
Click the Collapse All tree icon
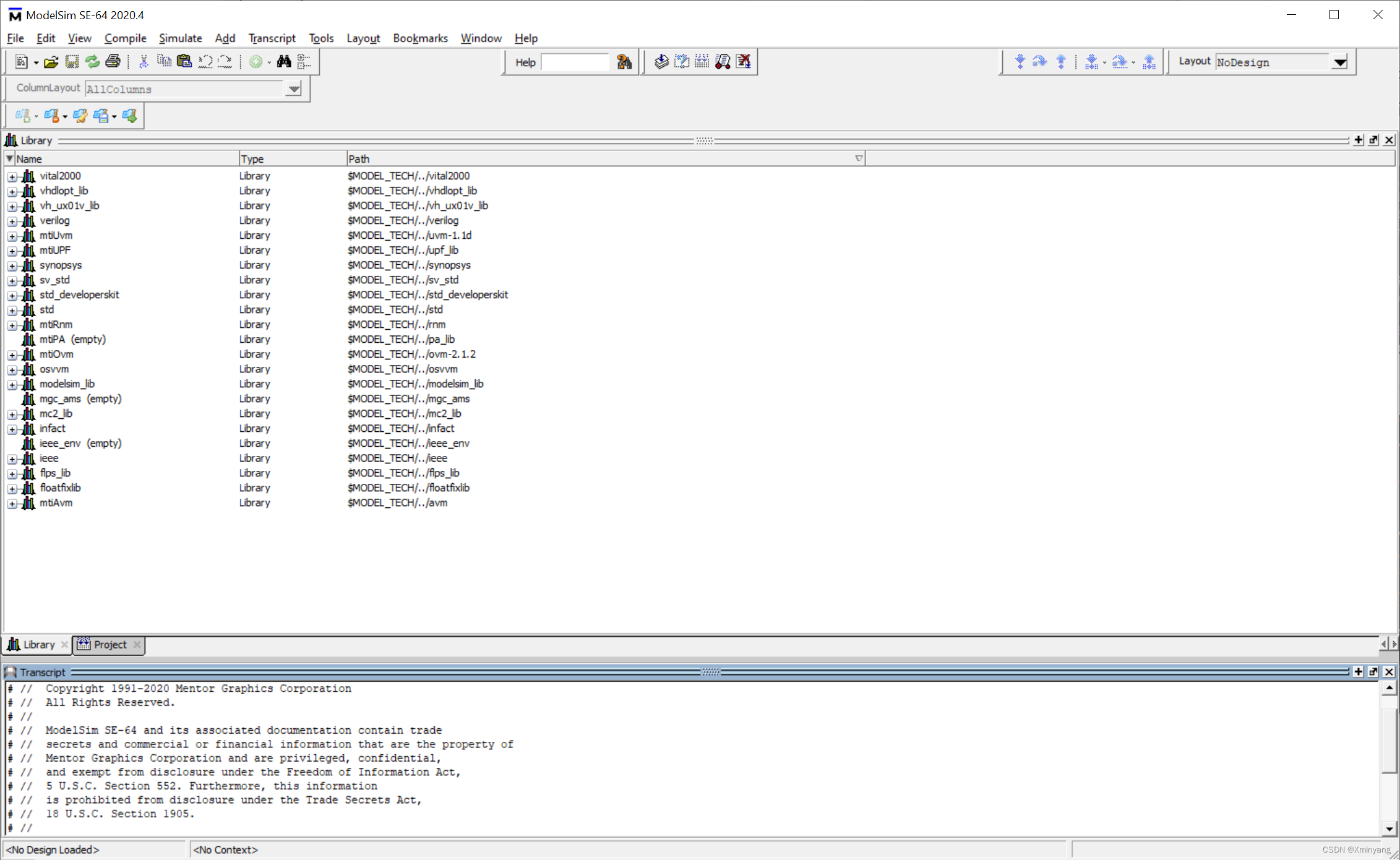[304, 62]
